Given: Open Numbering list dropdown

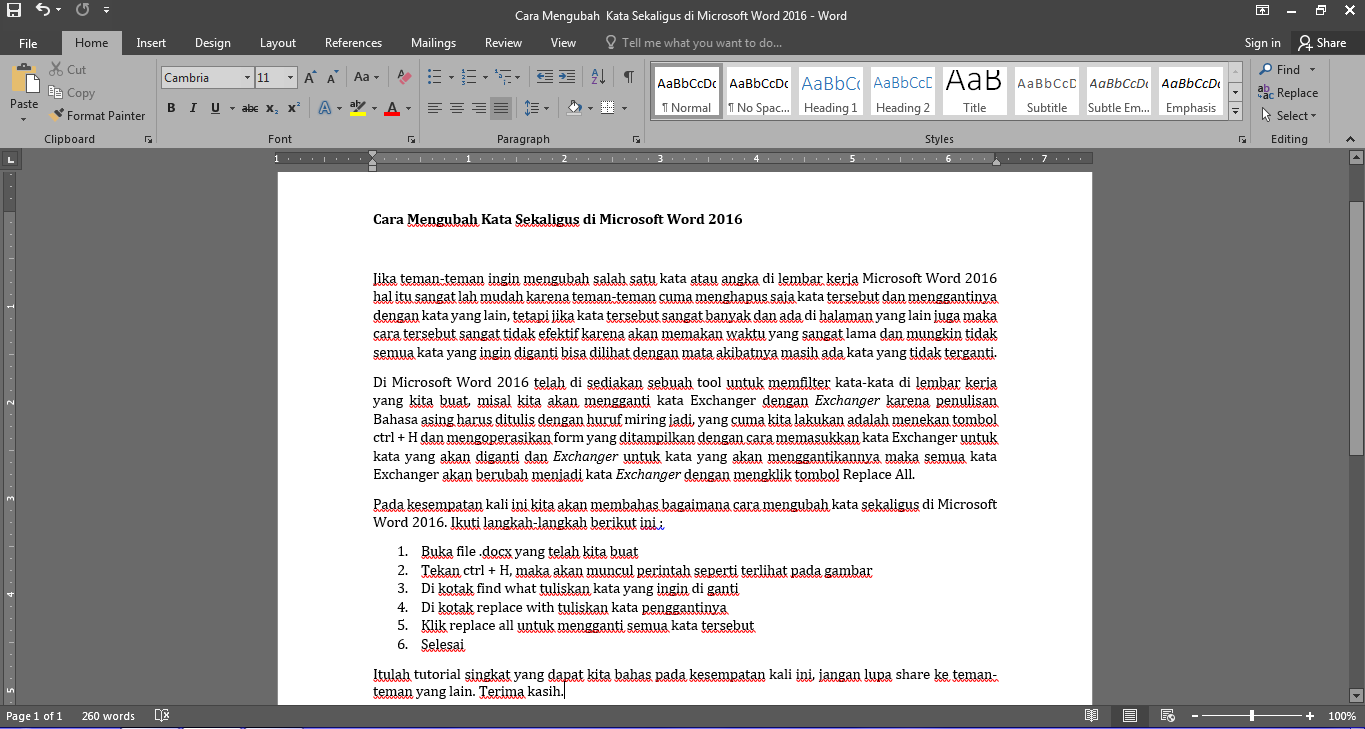Looking at the screenshot, I should (485, 77).
